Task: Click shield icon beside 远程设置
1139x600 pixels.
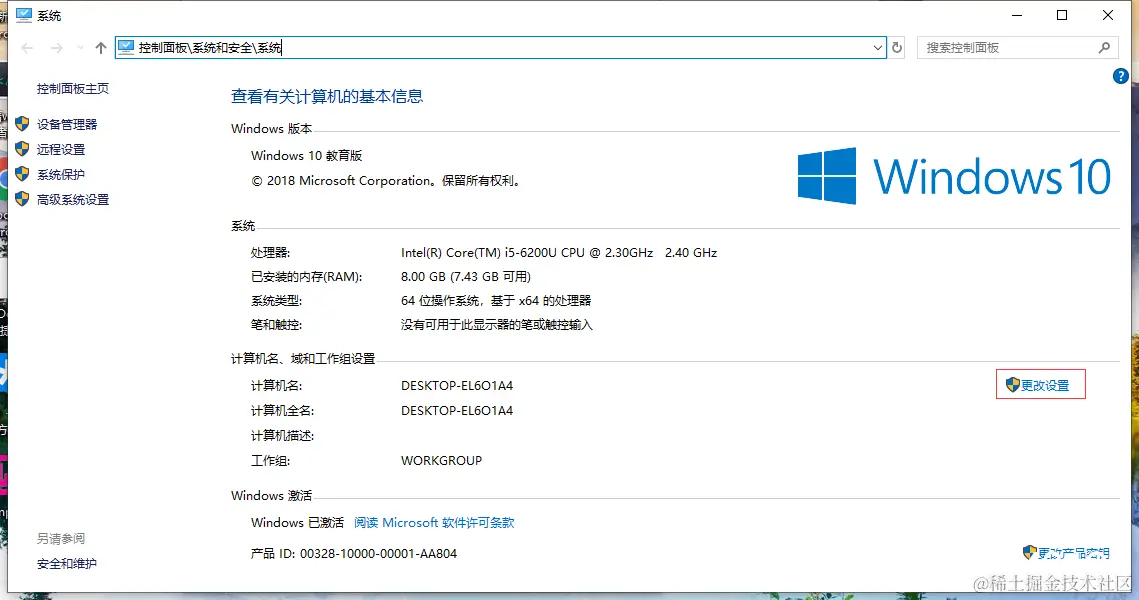Action: pyautogui.click(x=23, y=149)
